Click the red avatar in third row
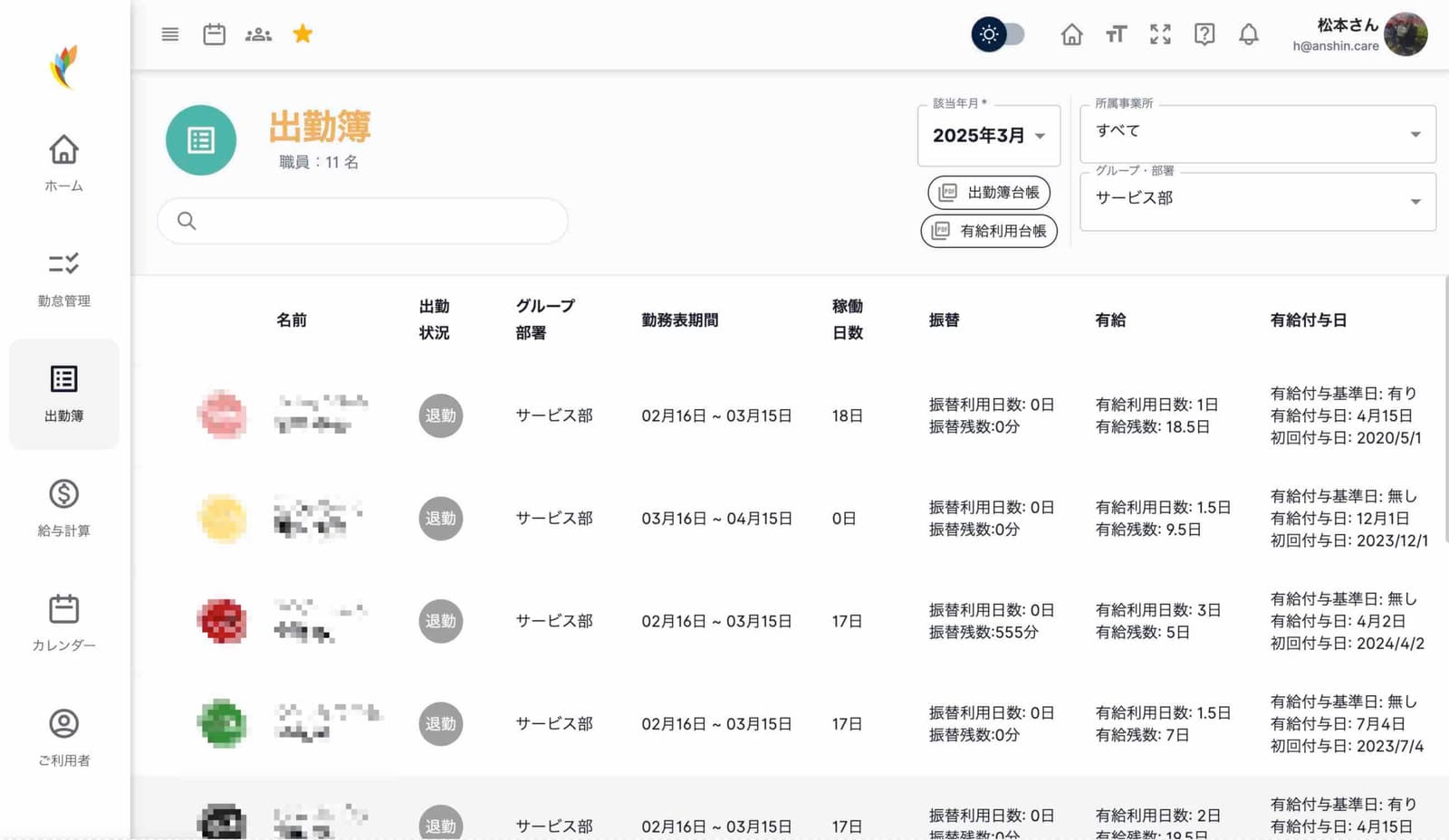 click(x=222, y=621)
